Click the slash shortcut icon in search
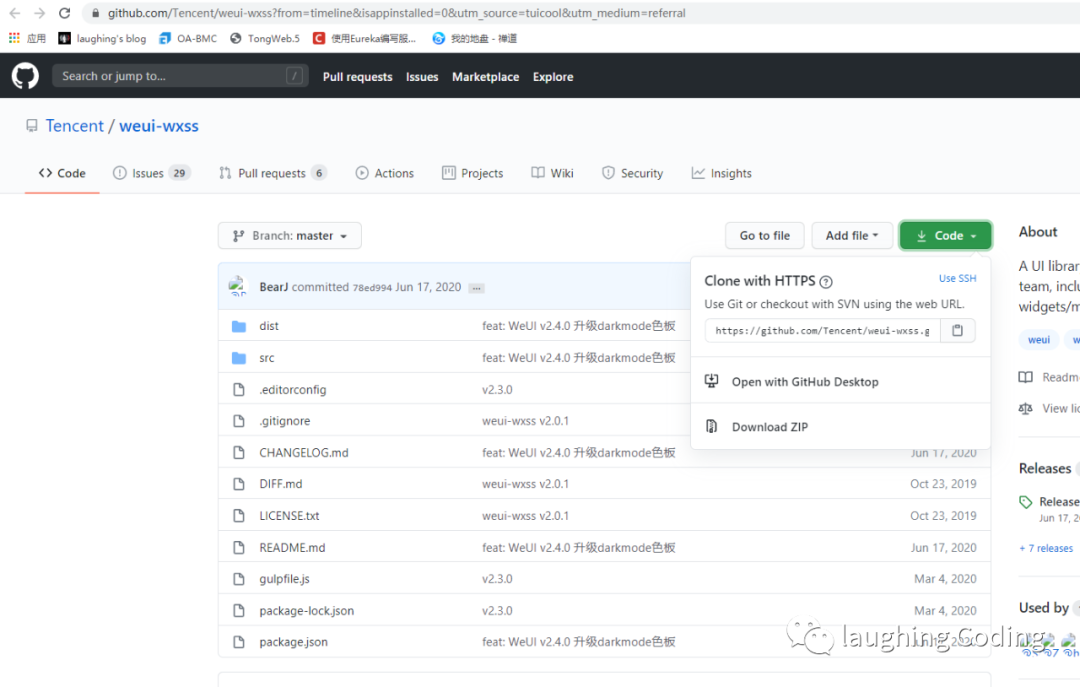This screenshot has width=1080, height=687. pyautogui.click(x=294, y=76)
